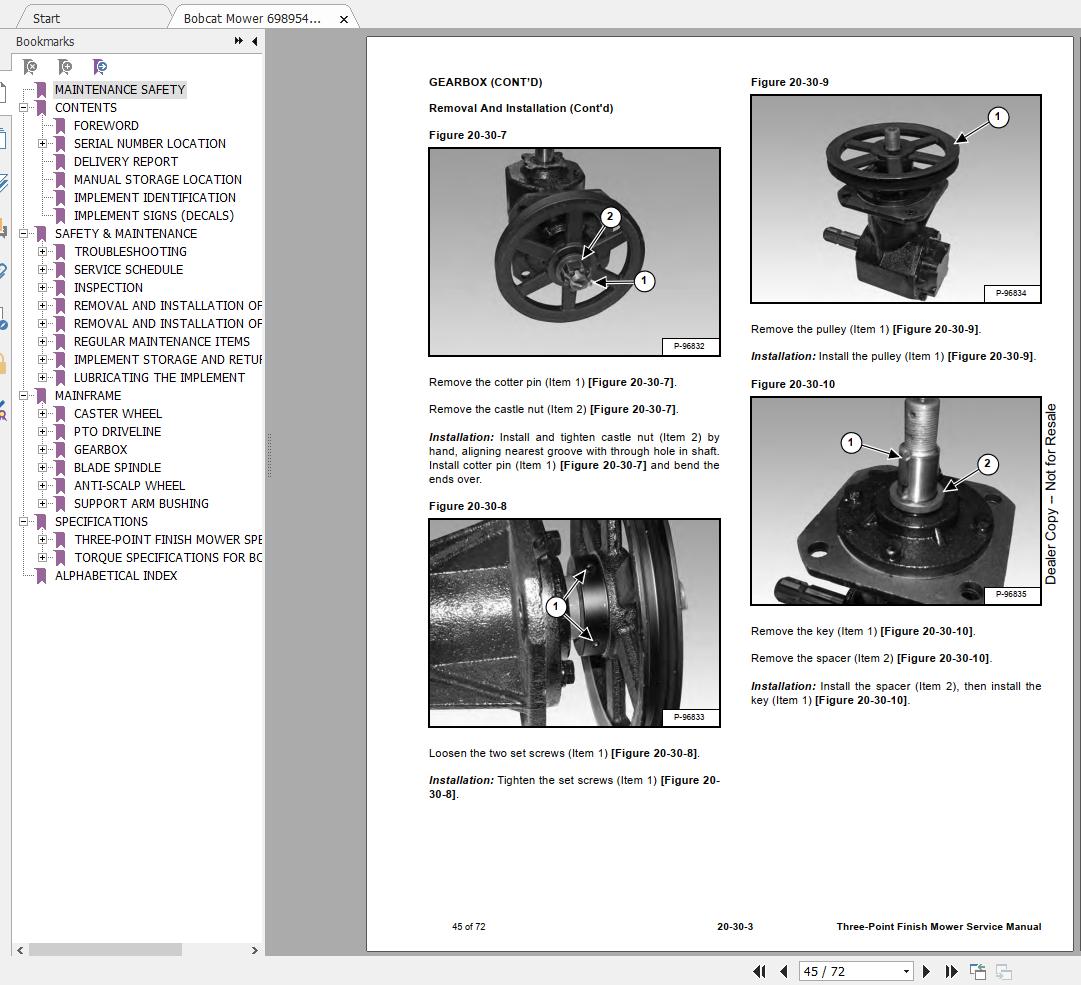Click the greyed next view icon
The height and width of the screenshot is (985, 1081).
[1004, 971]
